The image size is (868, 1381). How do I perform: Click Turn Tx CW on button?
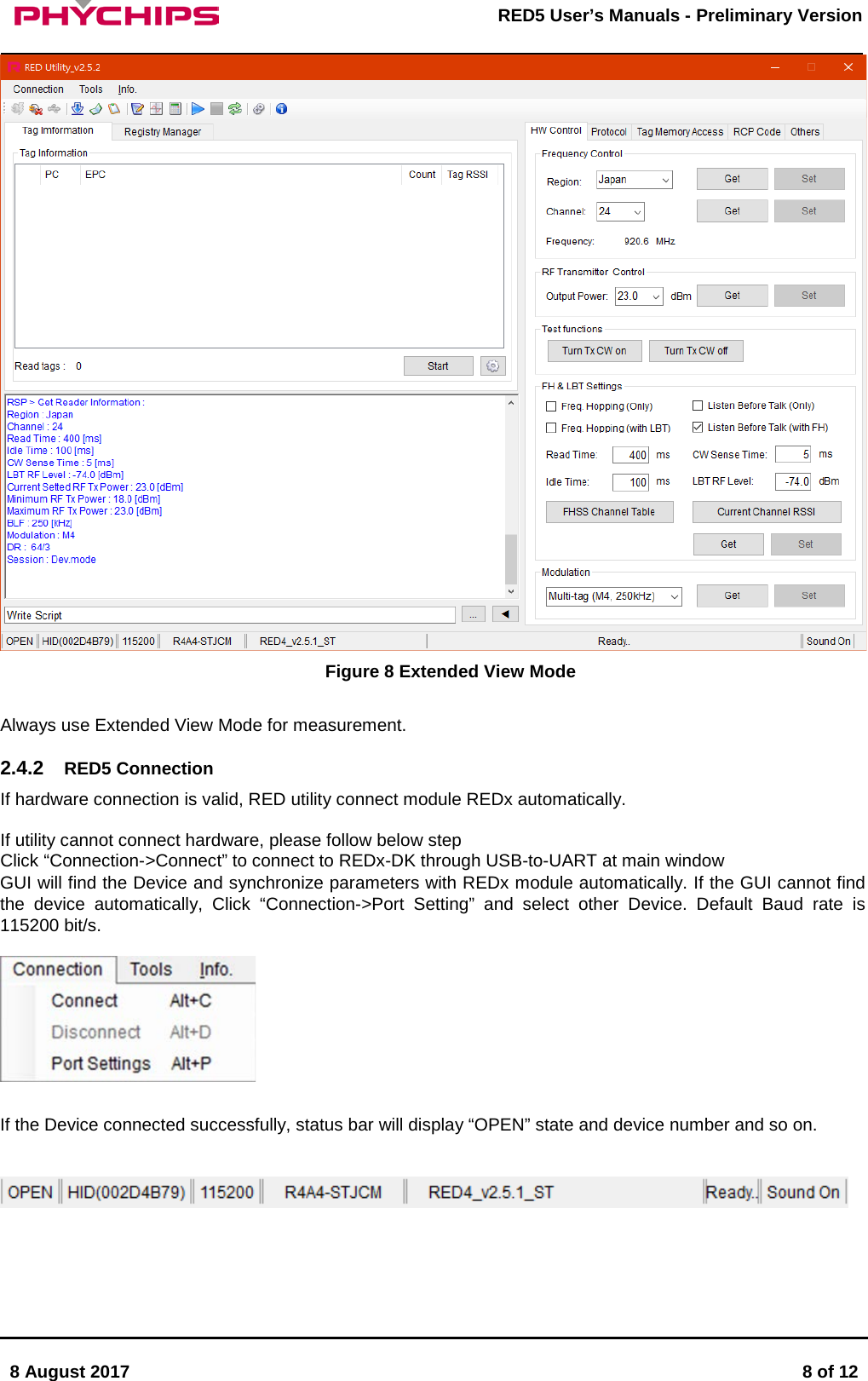pos(594,351)
